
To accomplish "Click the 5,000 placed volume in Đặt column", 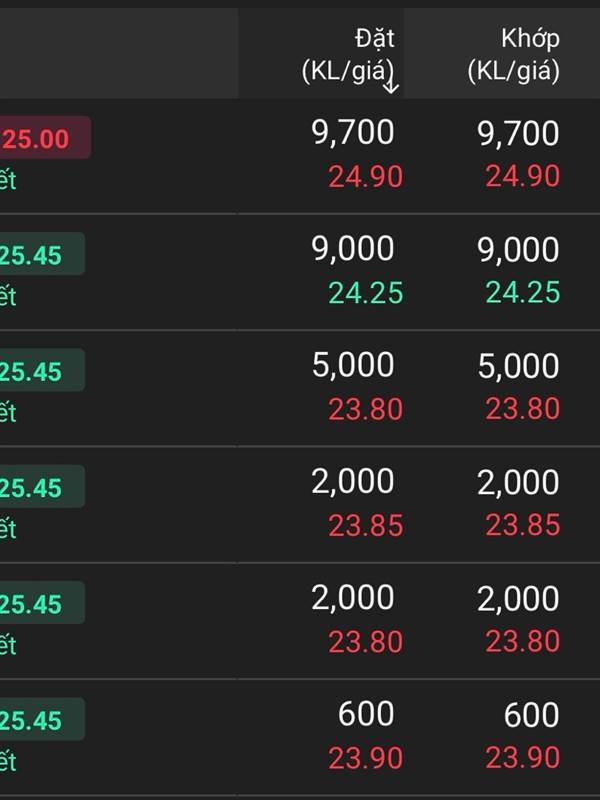I will 353,366.
